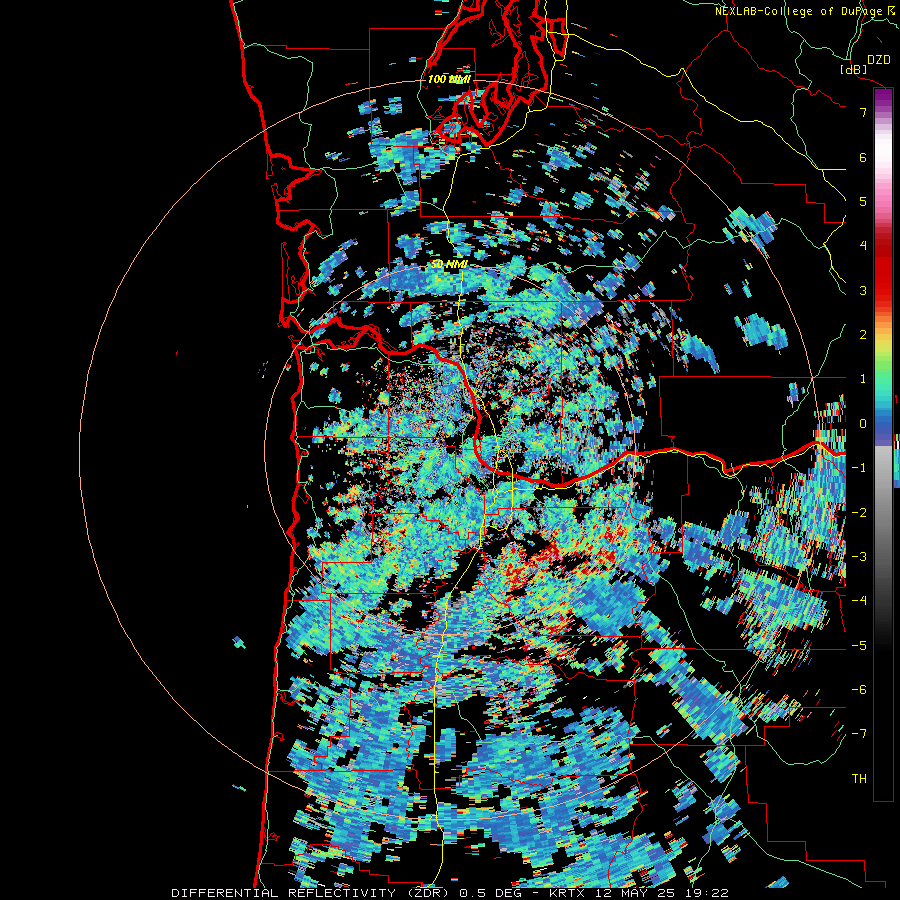Click the -3 label on the color scale
The image size is (900, 900).
859,557
